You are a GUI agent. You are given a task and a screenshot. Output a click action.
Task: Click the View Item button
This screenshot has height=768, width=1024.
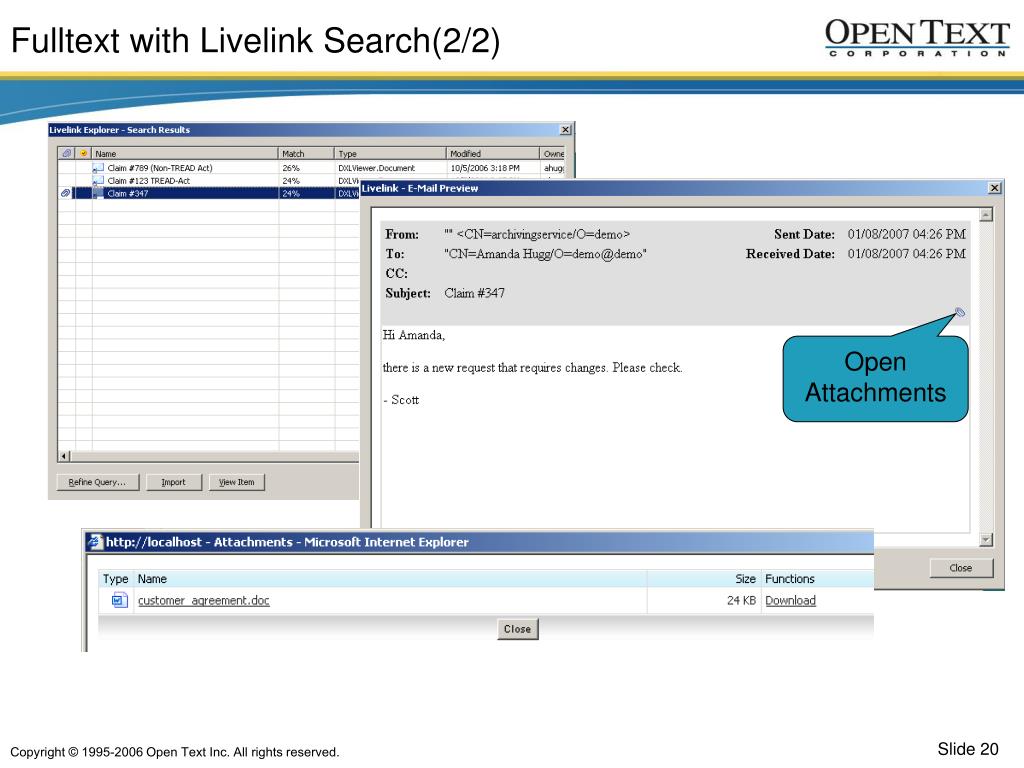click(236, 482)
